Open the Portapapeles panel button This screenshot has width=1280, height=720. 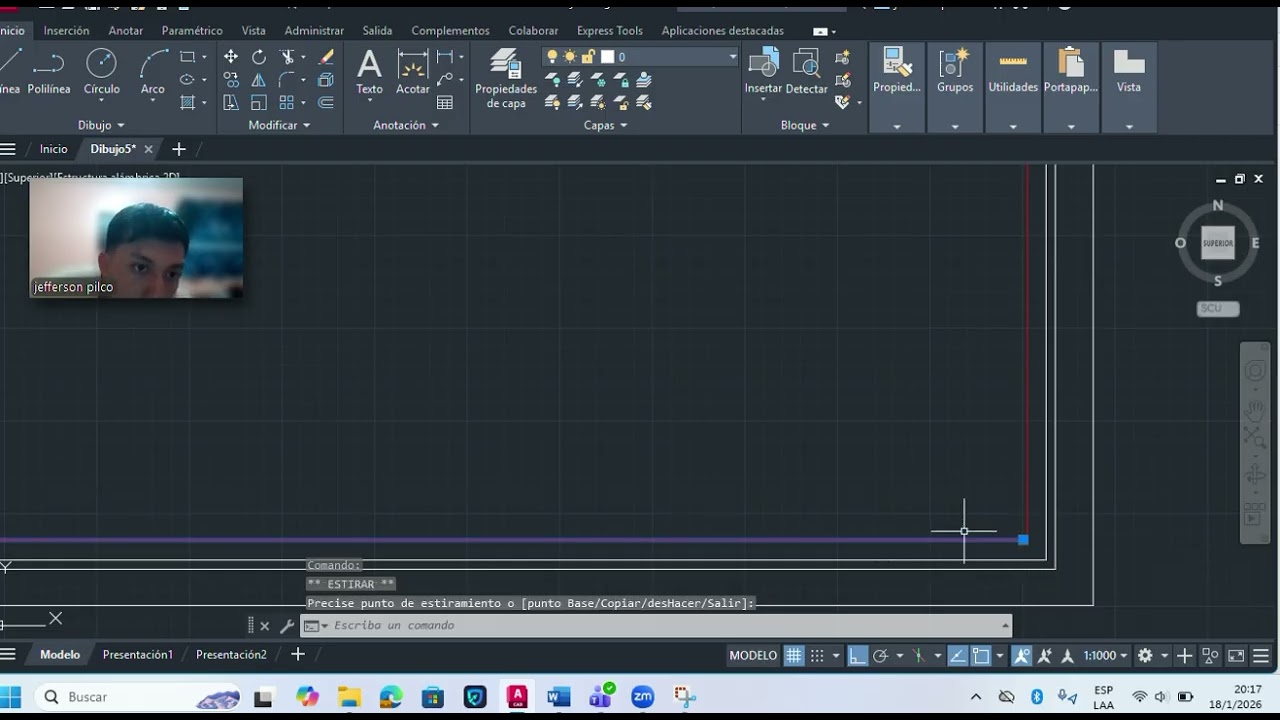click(1071, 87)
